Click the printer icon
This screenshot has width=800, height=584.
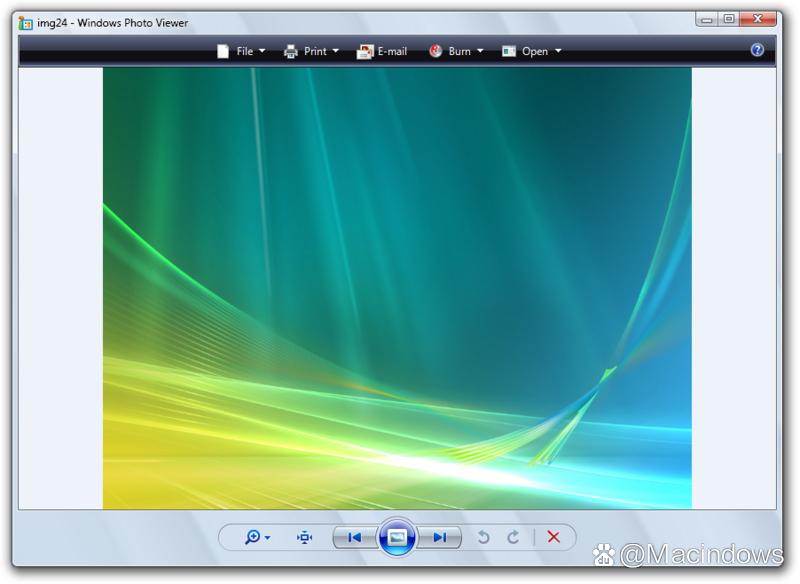pos(291,52)
